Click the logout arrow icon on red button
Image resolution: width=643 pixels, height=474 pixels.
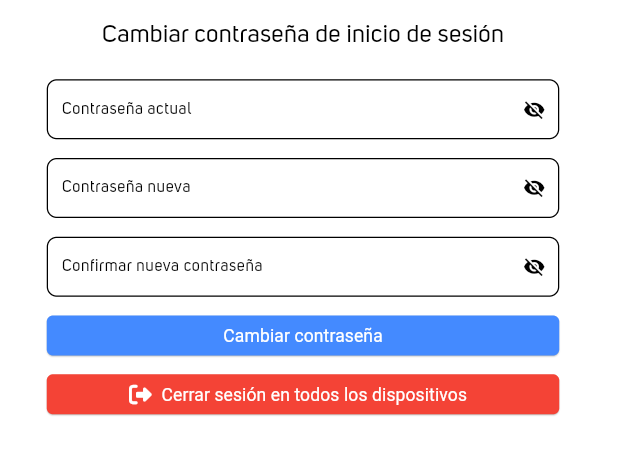tap(140, 395)
